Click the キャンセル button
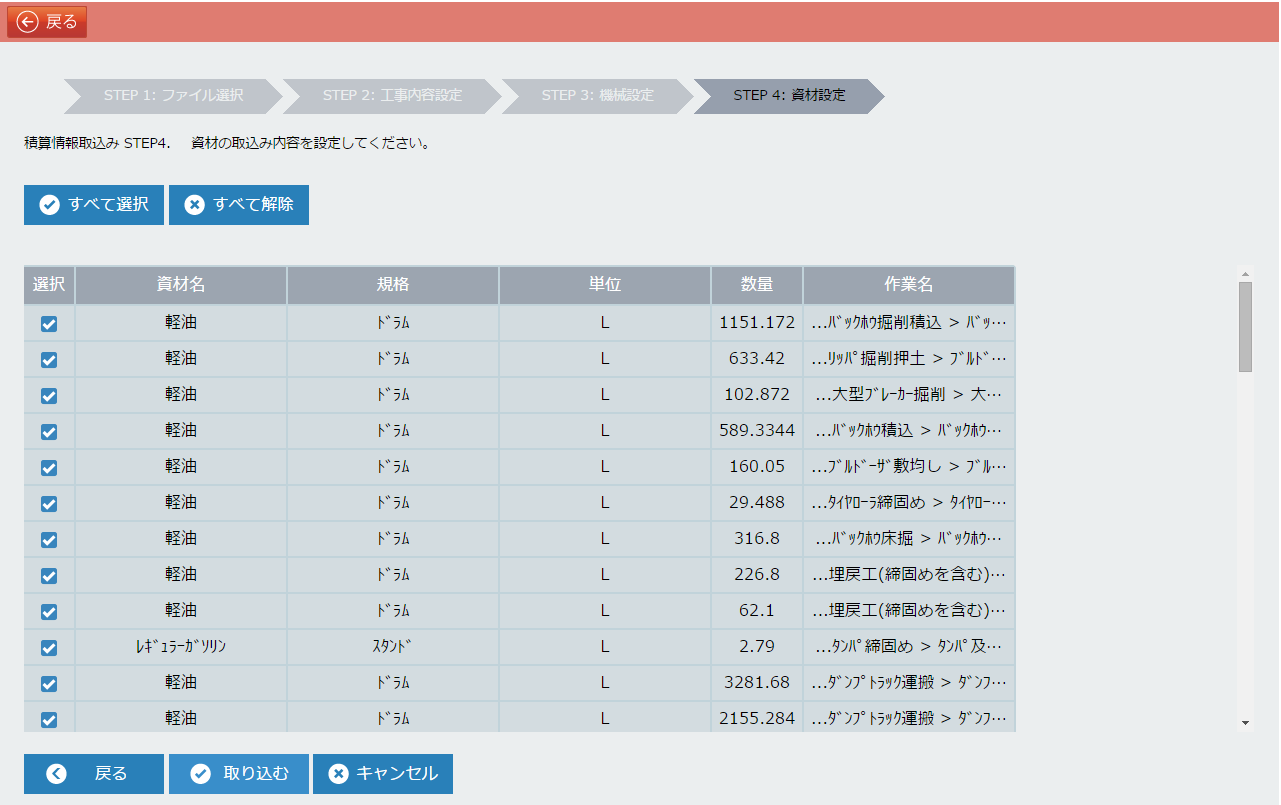The height and width of the screenshot is (805, 1281). (x=383, y=774)
